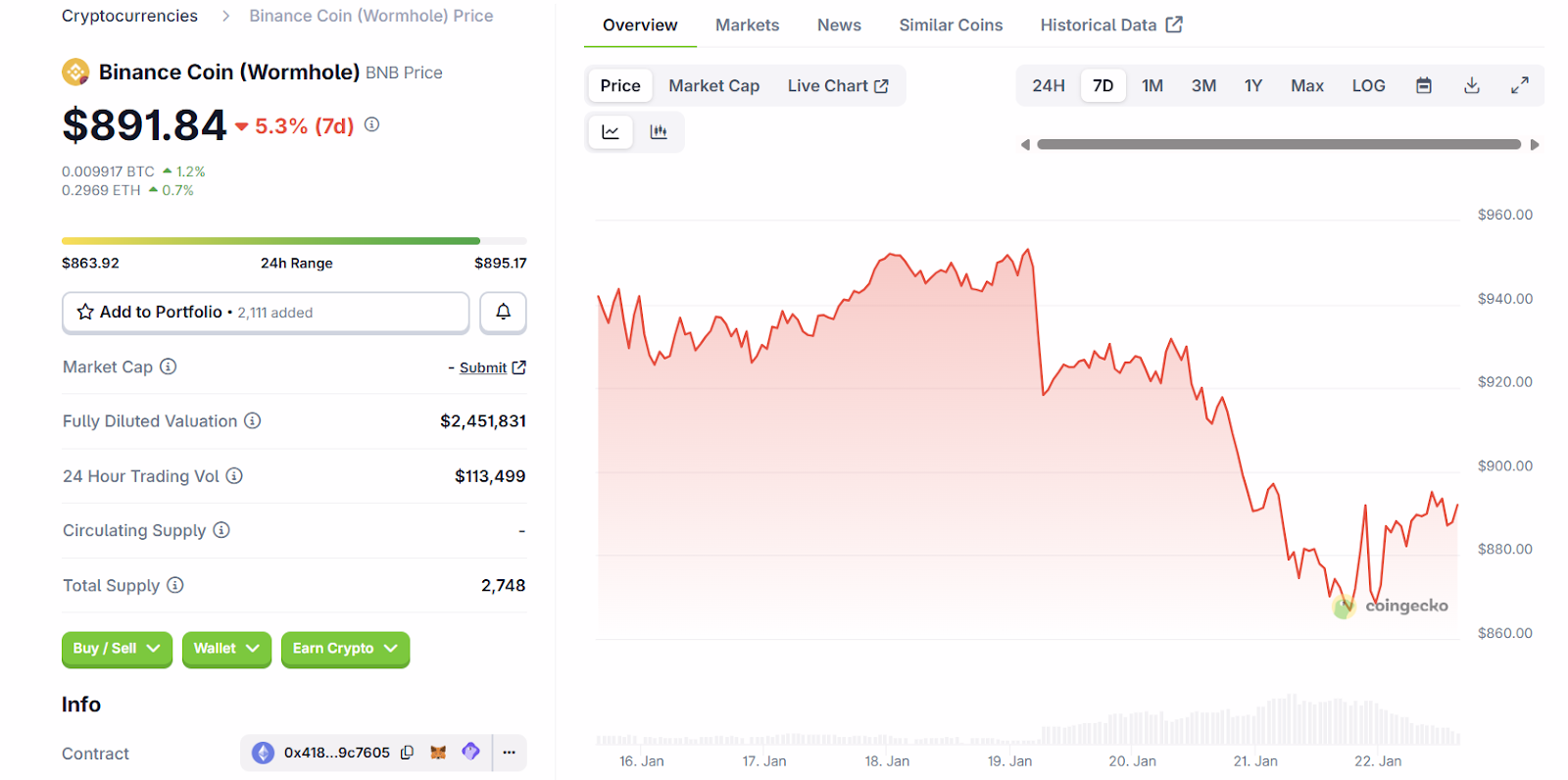Click the chart range scrollbar
1568x780 pixels.
(x=1278, y=144)
